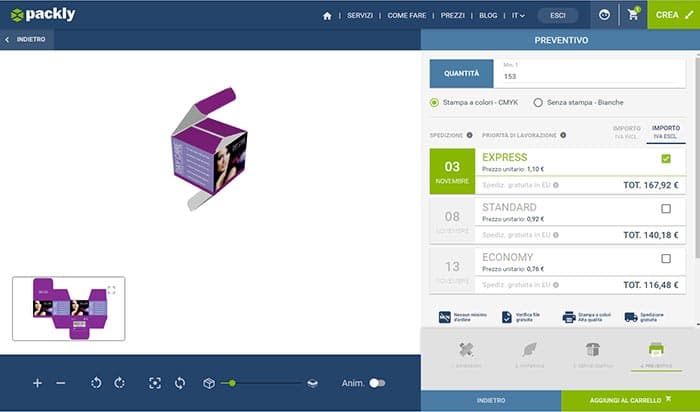This screenshot has height=412, width=700.
Task: Click the info icon next to Spedizione
Action: coord(470,135)
